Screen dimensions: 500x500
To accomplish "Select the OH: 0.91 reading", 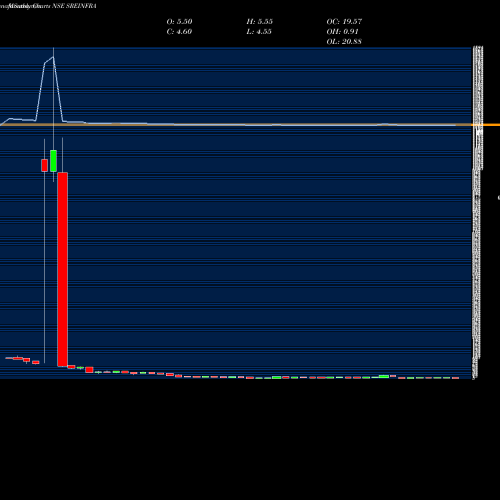I will pos(343,32).
